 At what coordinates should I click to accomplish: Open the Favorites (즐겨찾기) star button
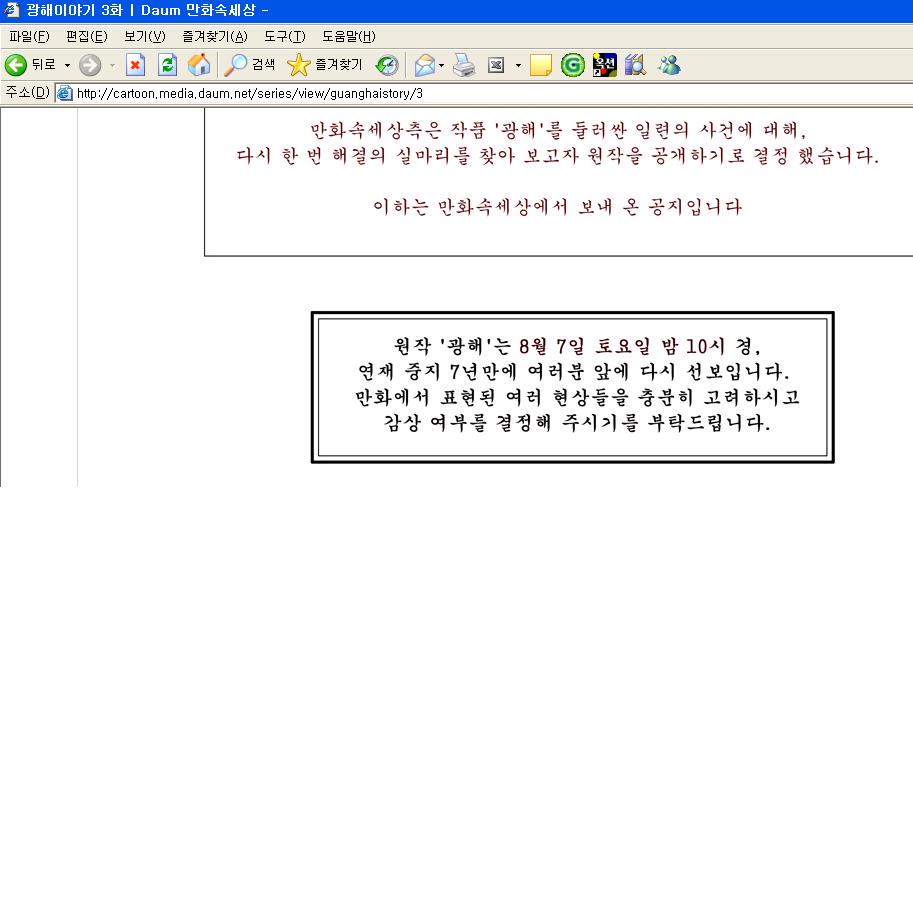325,65
